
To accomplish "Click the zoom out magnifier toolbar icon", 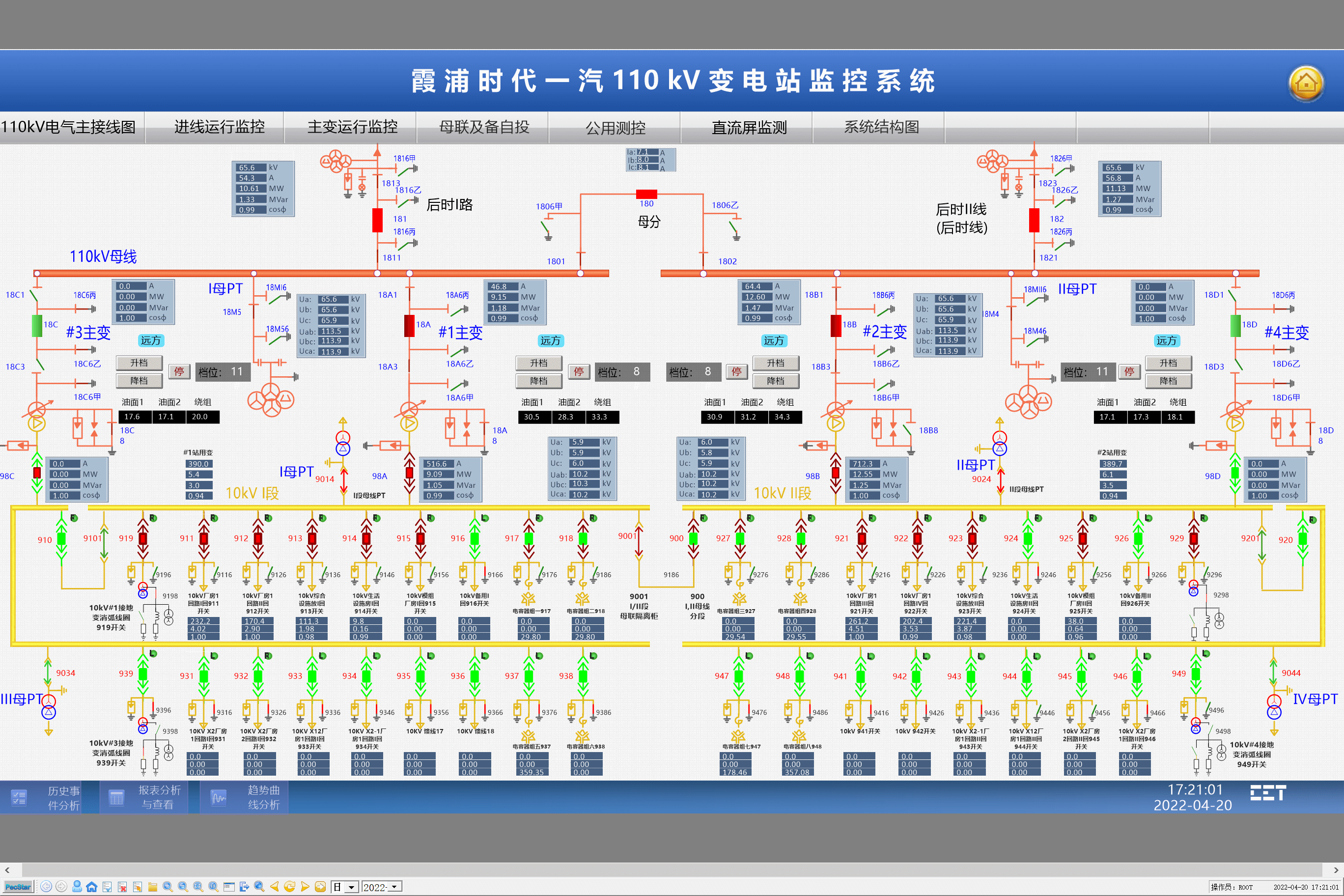I will pos(183,886).
